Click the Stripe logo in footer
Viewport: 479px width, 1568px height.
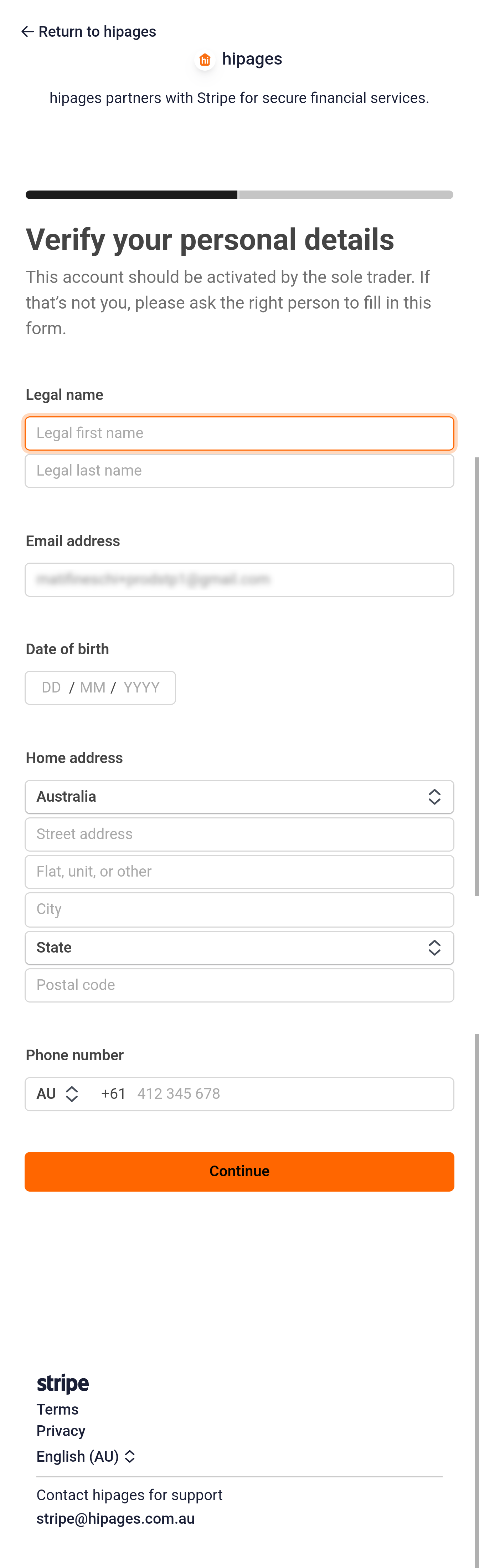[63, 1384]
